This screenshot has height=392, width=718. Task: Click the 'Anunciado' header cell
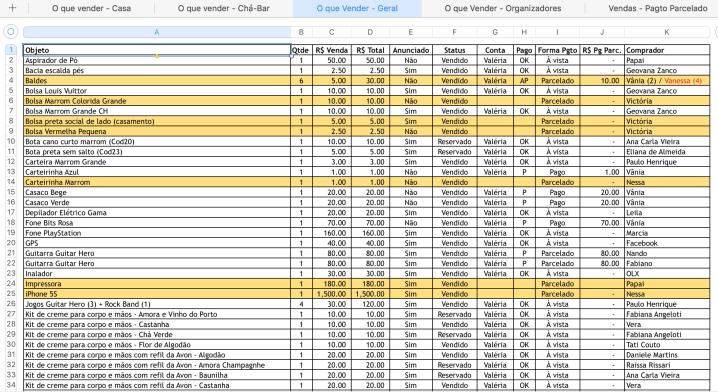click(411, 50)
